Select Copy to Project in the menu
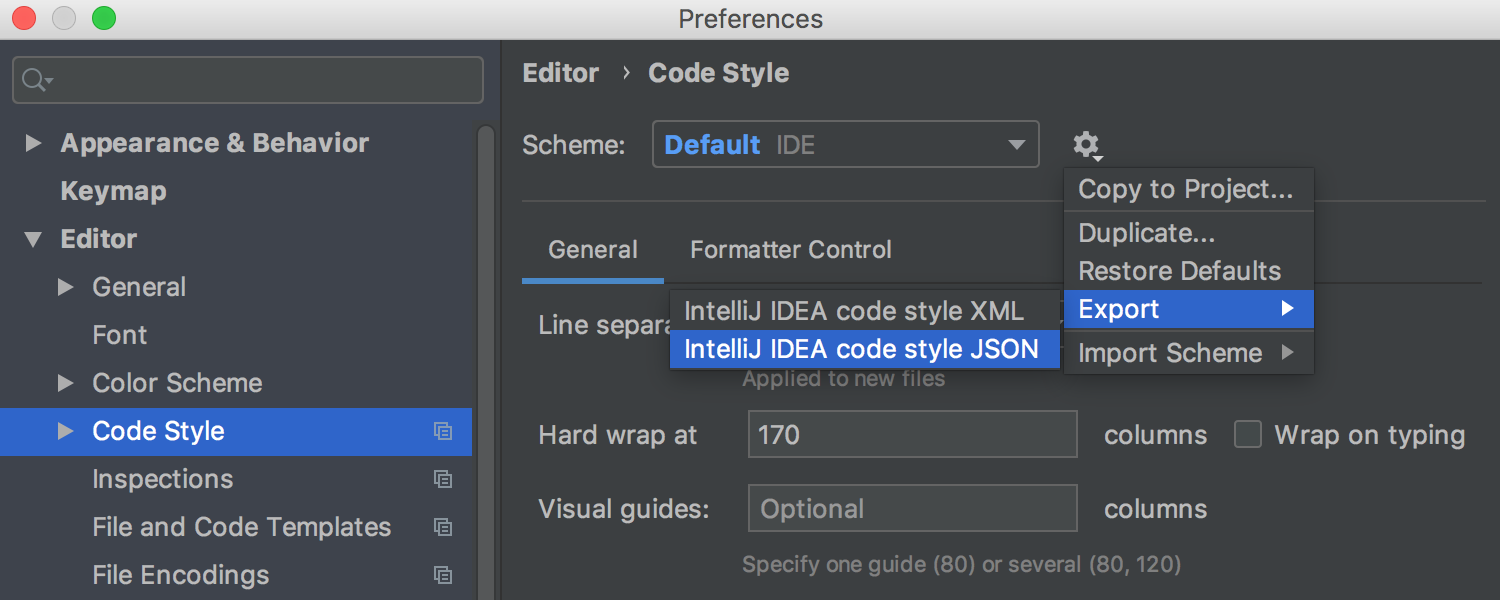1500x600 pixels. (1185, 189)
